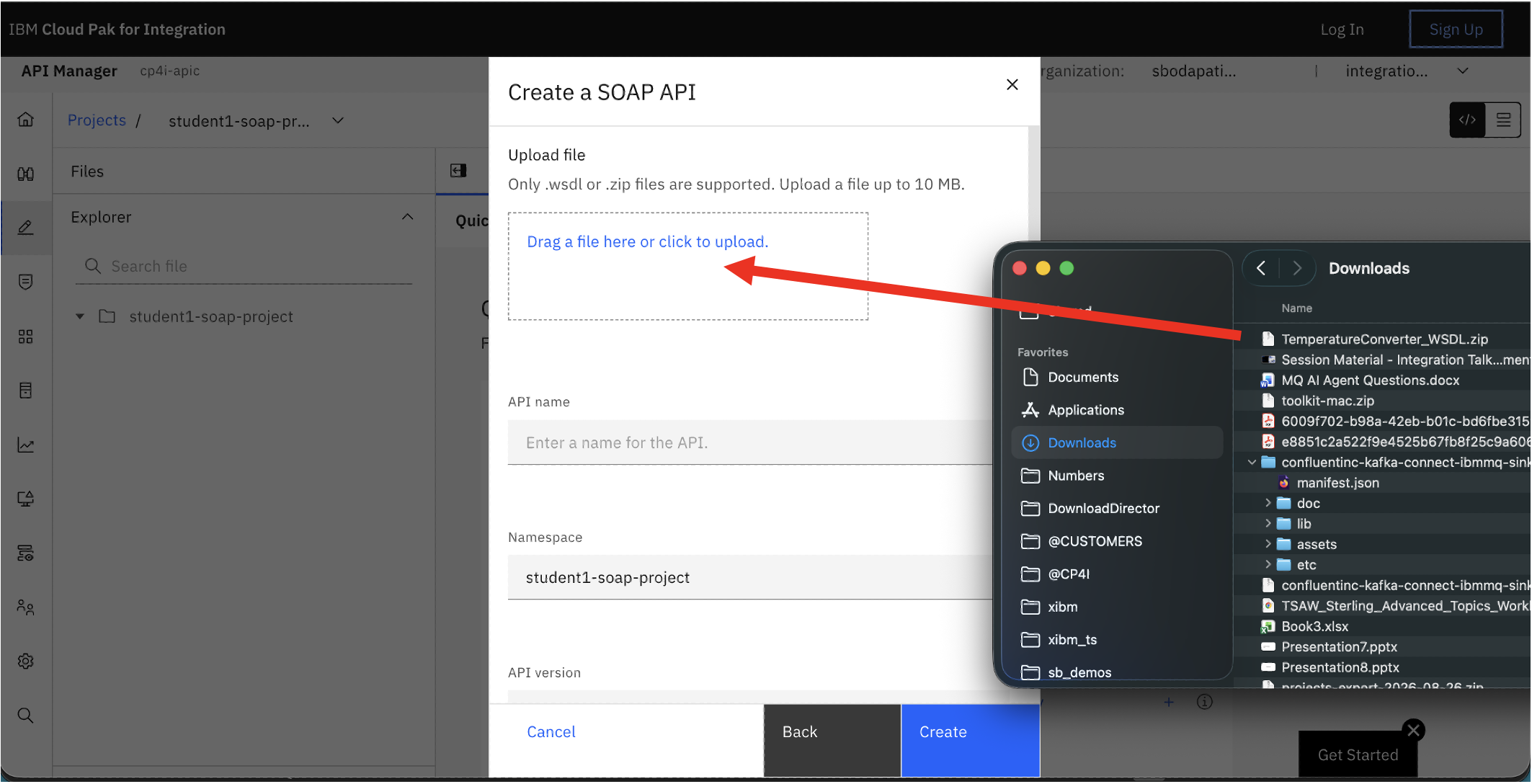Click the Back button in the dialog

point(832,741)
